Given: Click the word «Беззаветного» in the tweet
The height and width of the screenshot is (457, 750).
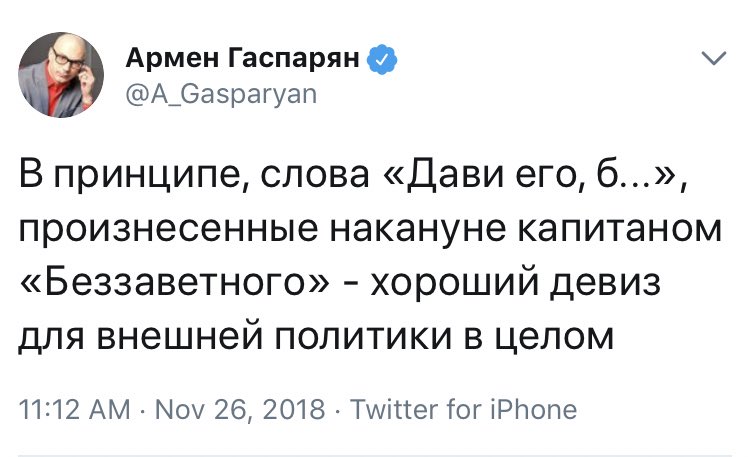Looking at the screenshot, I should [175, 282].
